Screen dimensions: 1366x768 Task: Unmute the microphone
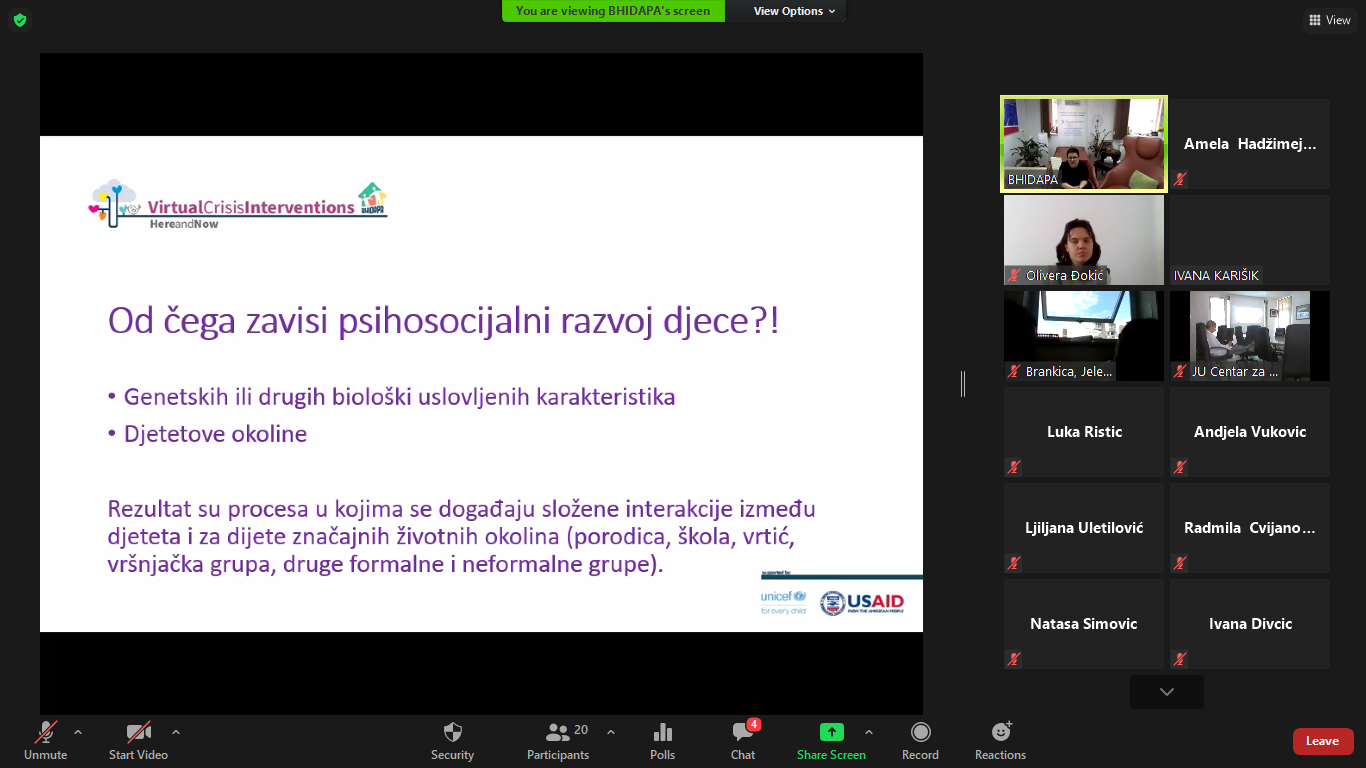click(46, 733)
